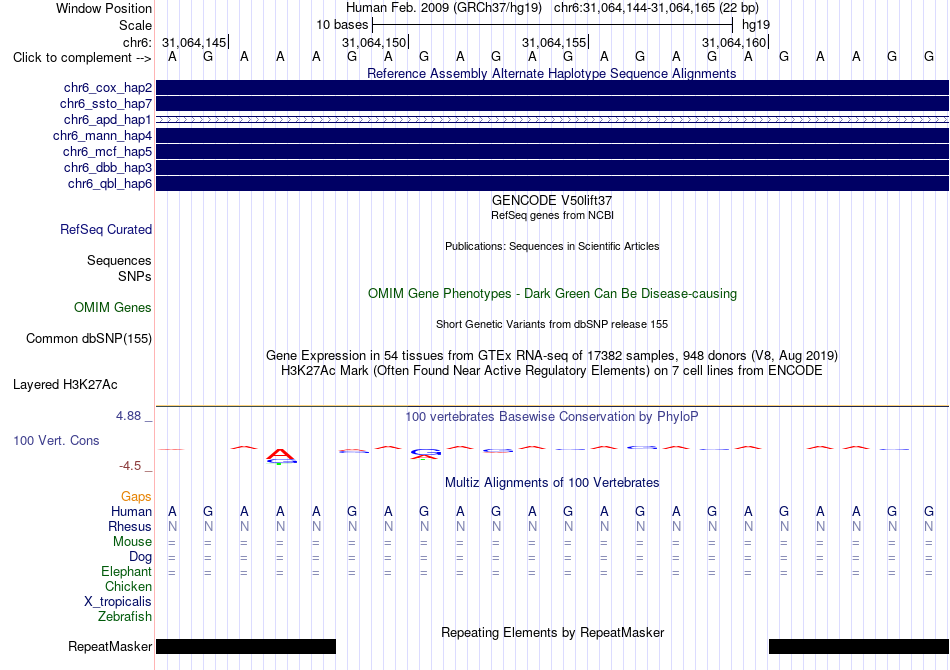Click the 100 Vert. Cons label
This screenshot has height=670, width=950.
click(x=56, y=440)
